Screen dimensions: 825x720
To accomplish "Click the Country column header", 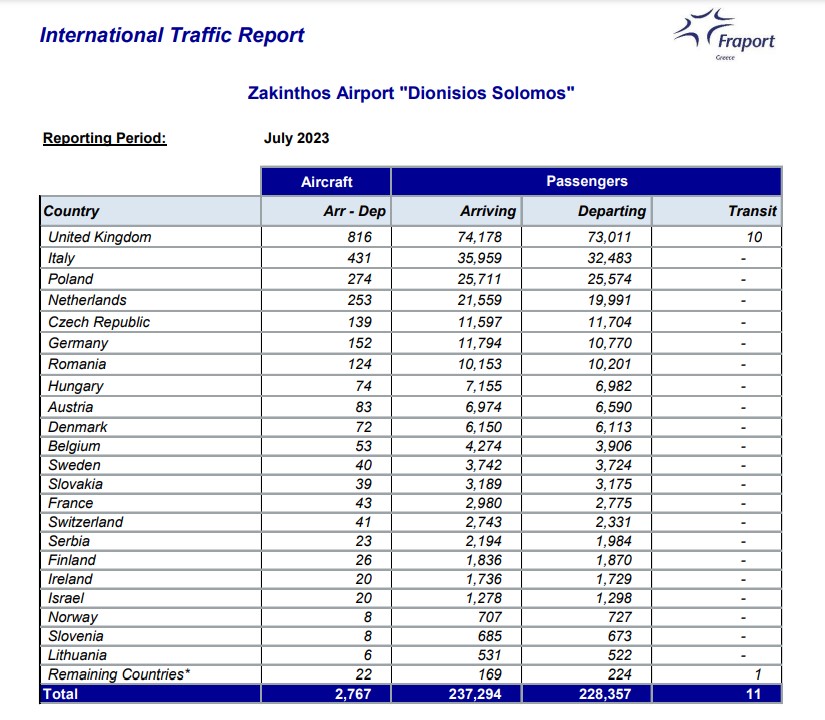I will pos(150,211).
